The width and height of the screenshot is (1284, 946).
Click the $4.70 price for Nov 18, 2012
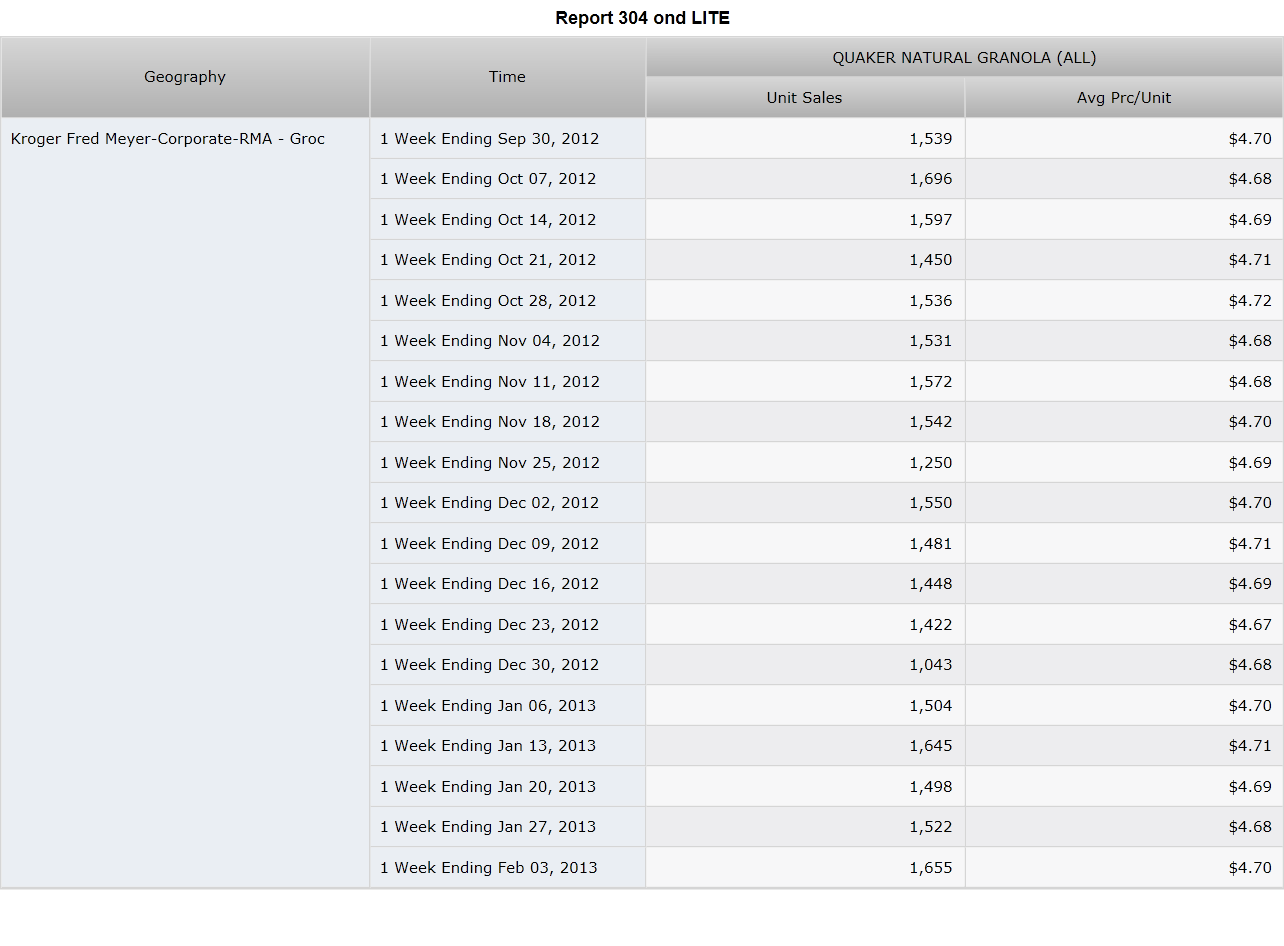click(1250, 422)
